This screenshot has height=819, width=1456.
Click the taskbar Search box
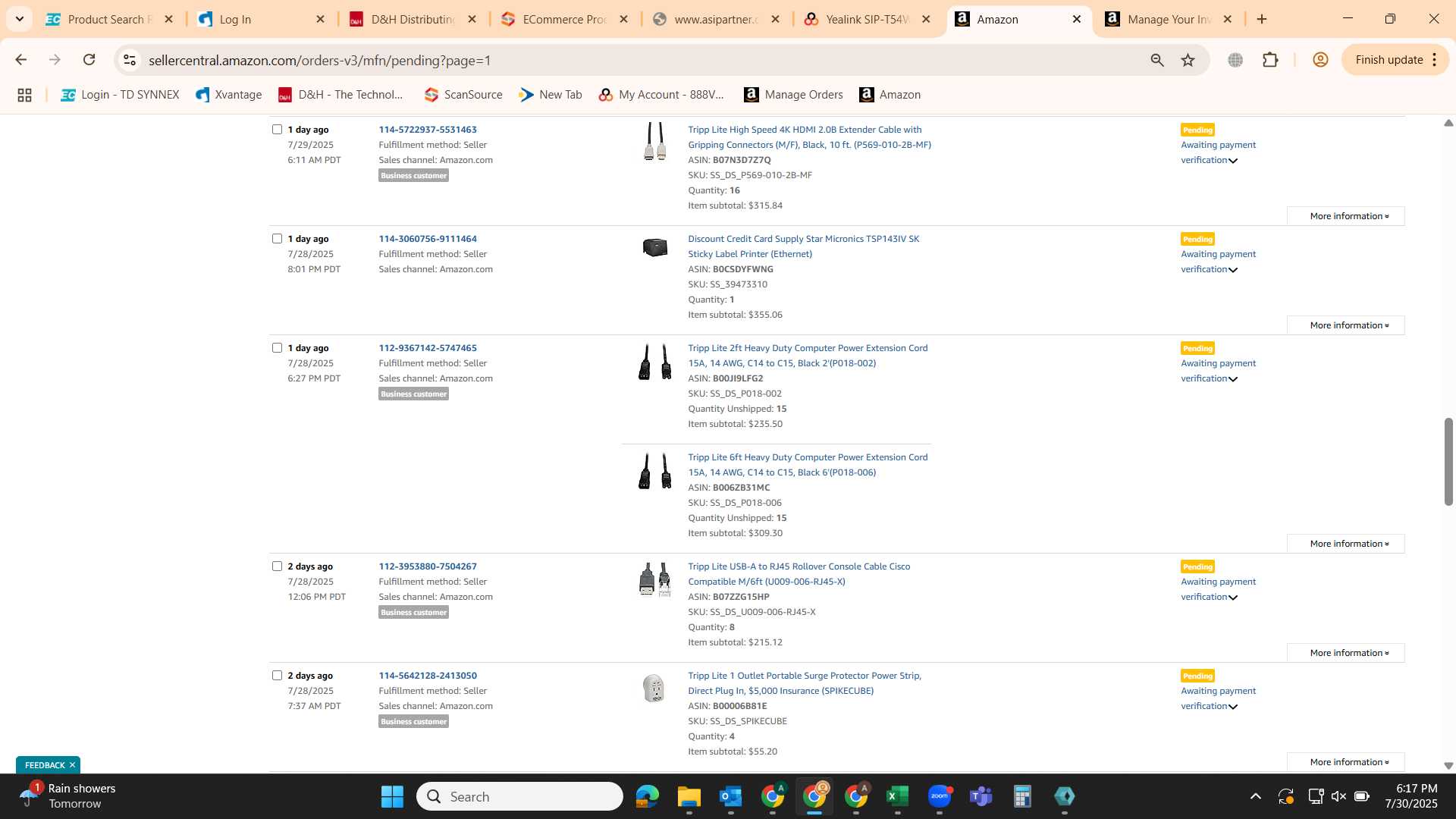tap(519, 796)
